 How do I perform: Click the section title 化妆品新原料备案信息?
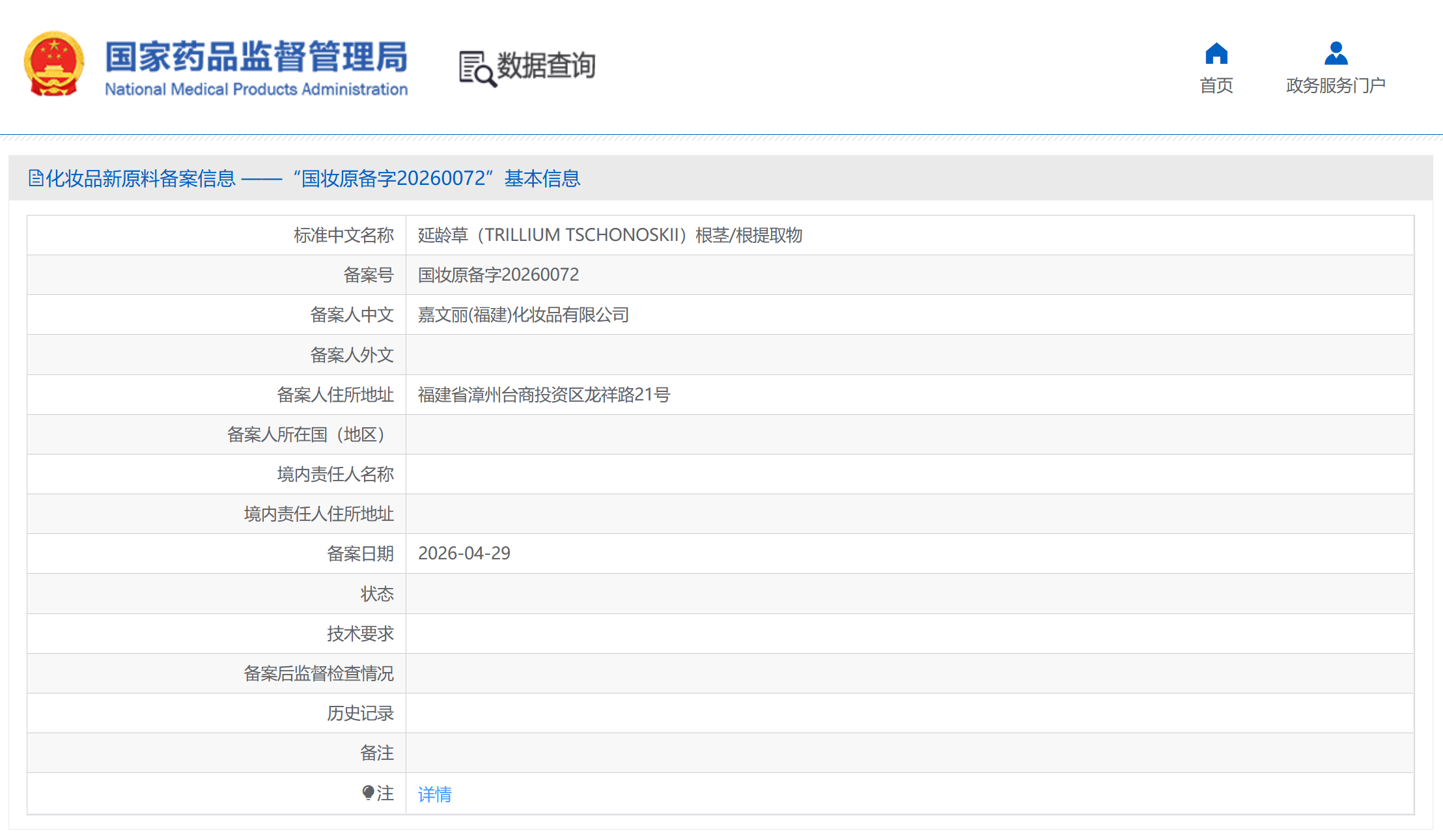click(140, 178)
